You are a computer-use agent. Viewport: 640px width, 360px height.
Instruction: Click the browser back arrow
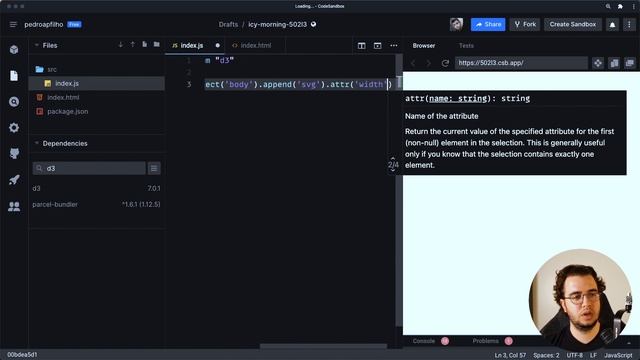(413, 63)
